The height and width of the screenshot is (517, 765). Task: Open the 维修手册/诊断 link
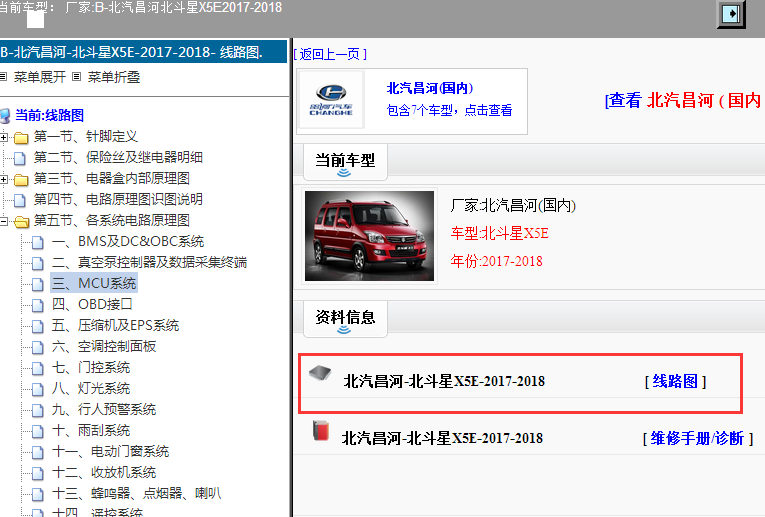point(697,438)
